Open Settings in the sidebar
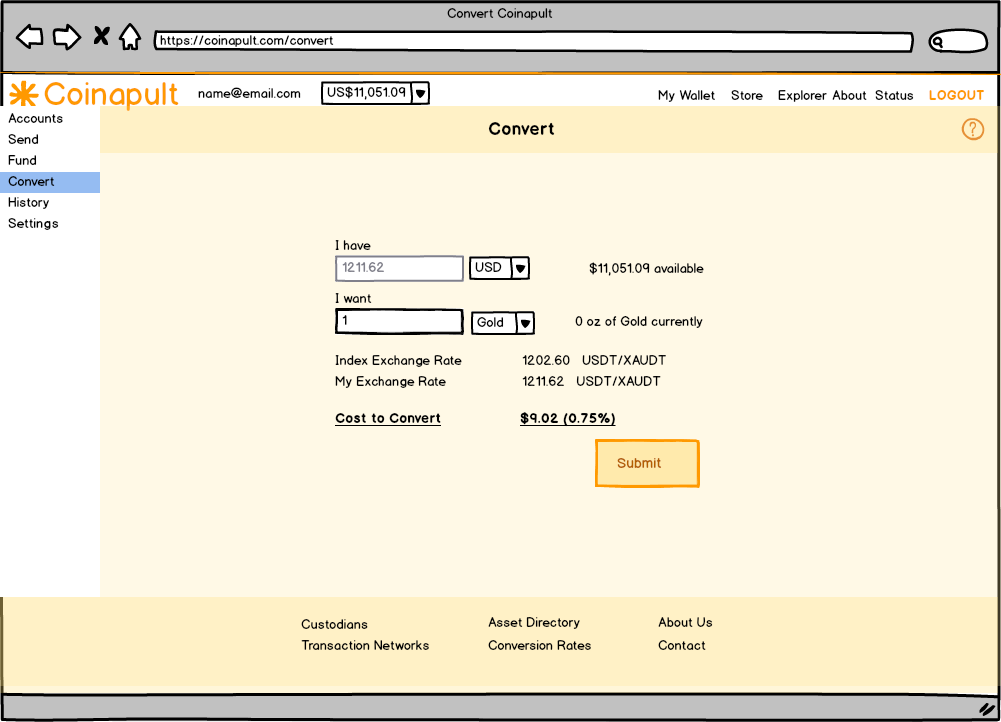 coord(33,223)
